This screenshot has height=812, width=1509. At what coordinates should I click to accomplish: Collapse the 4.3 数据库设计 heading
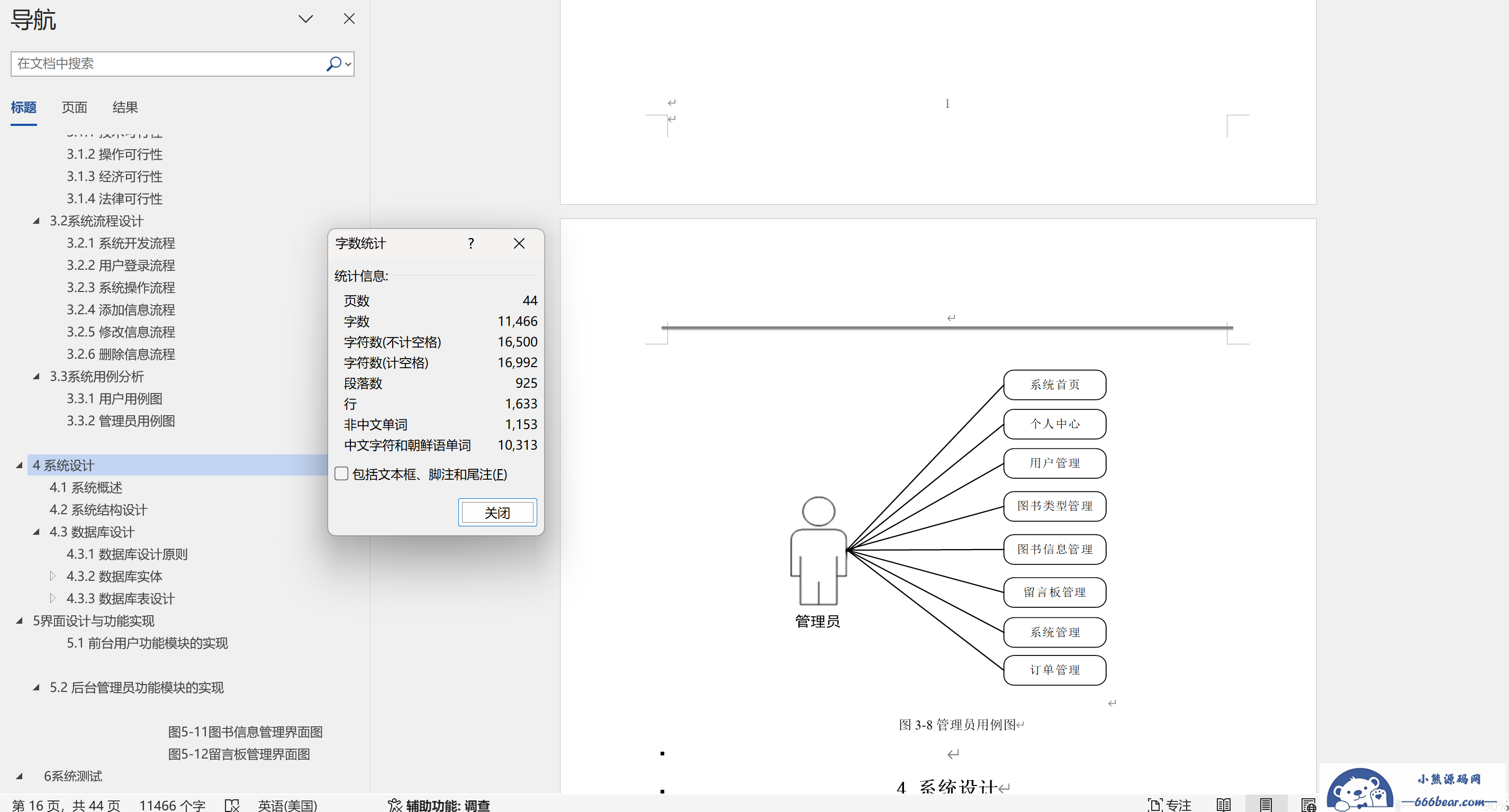pos(37,532)
